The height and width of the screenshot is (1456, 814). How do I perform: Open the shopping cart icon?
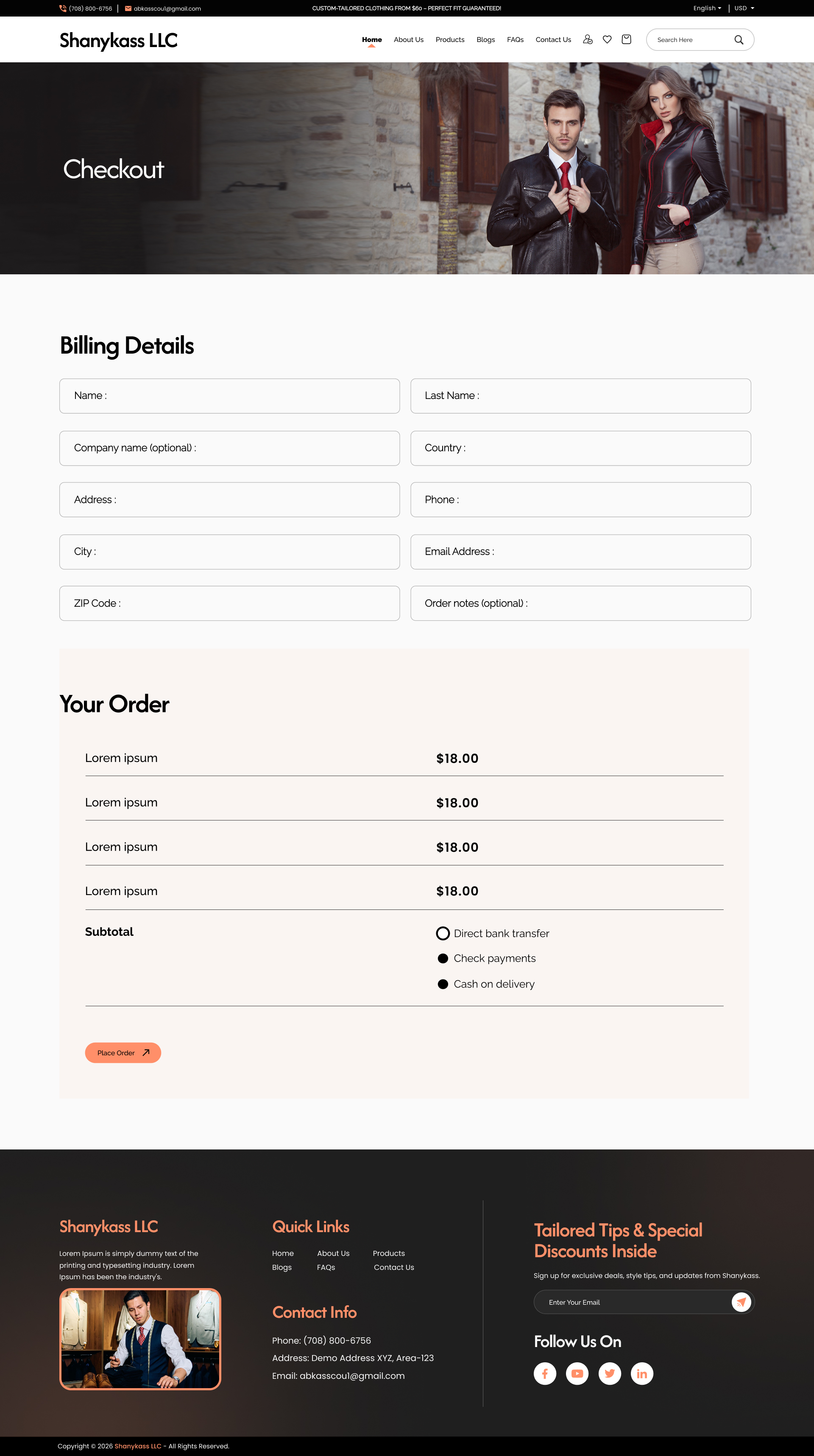626,39
